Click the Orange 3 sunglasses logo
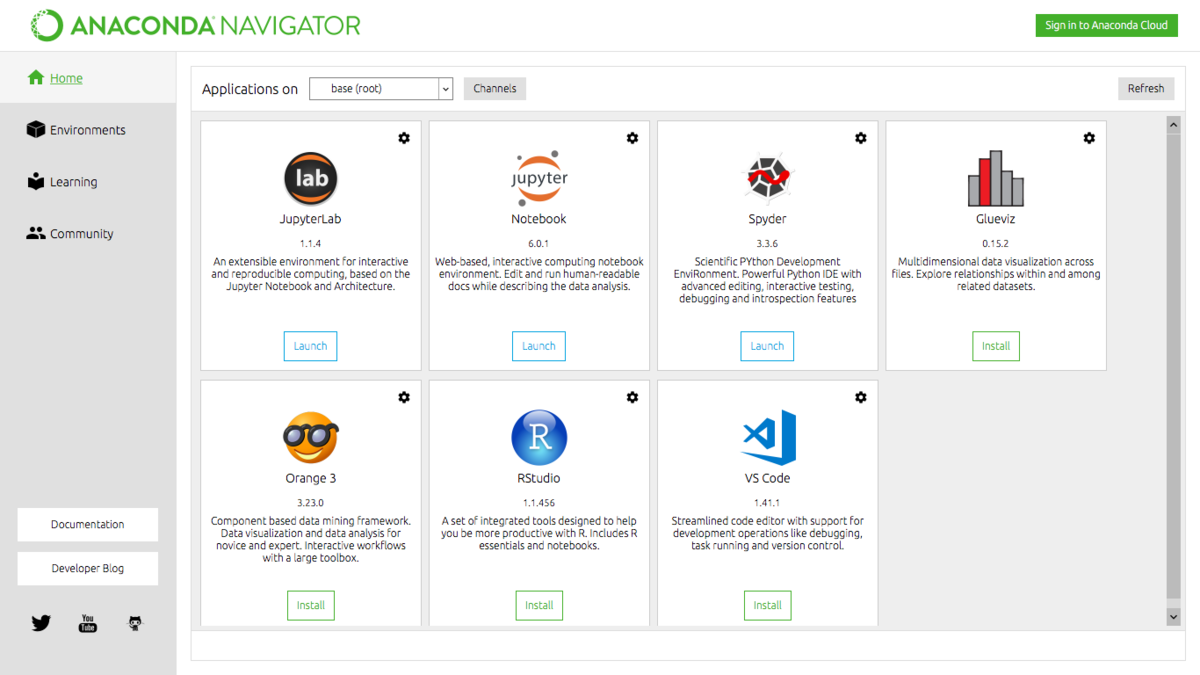 coord(311,437)
